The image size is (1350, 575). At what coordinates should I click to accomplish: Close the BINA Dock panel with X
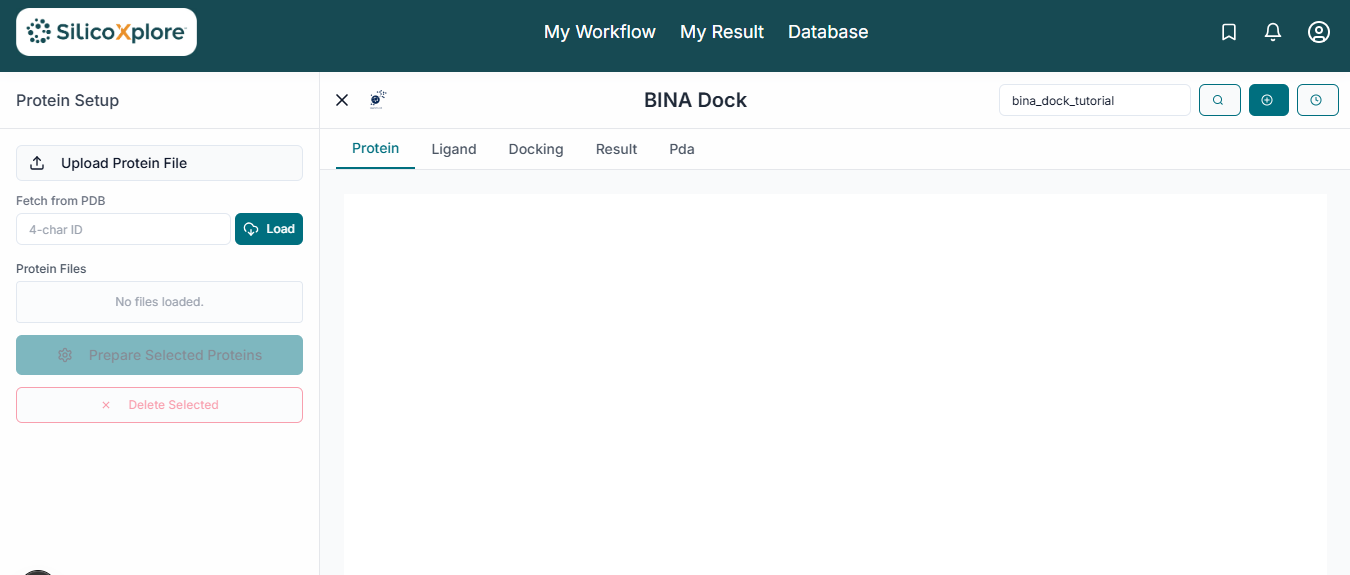(x=342, y=100)
